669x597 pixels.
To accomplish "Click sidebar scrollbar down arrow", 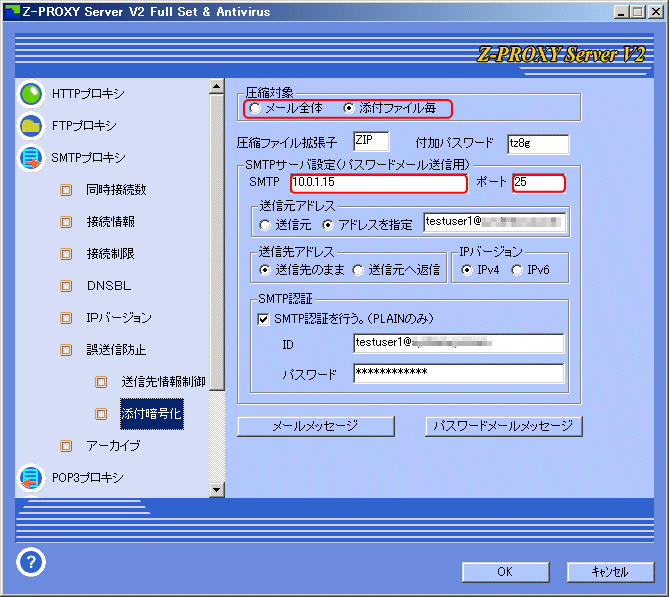I will (217, 490).
